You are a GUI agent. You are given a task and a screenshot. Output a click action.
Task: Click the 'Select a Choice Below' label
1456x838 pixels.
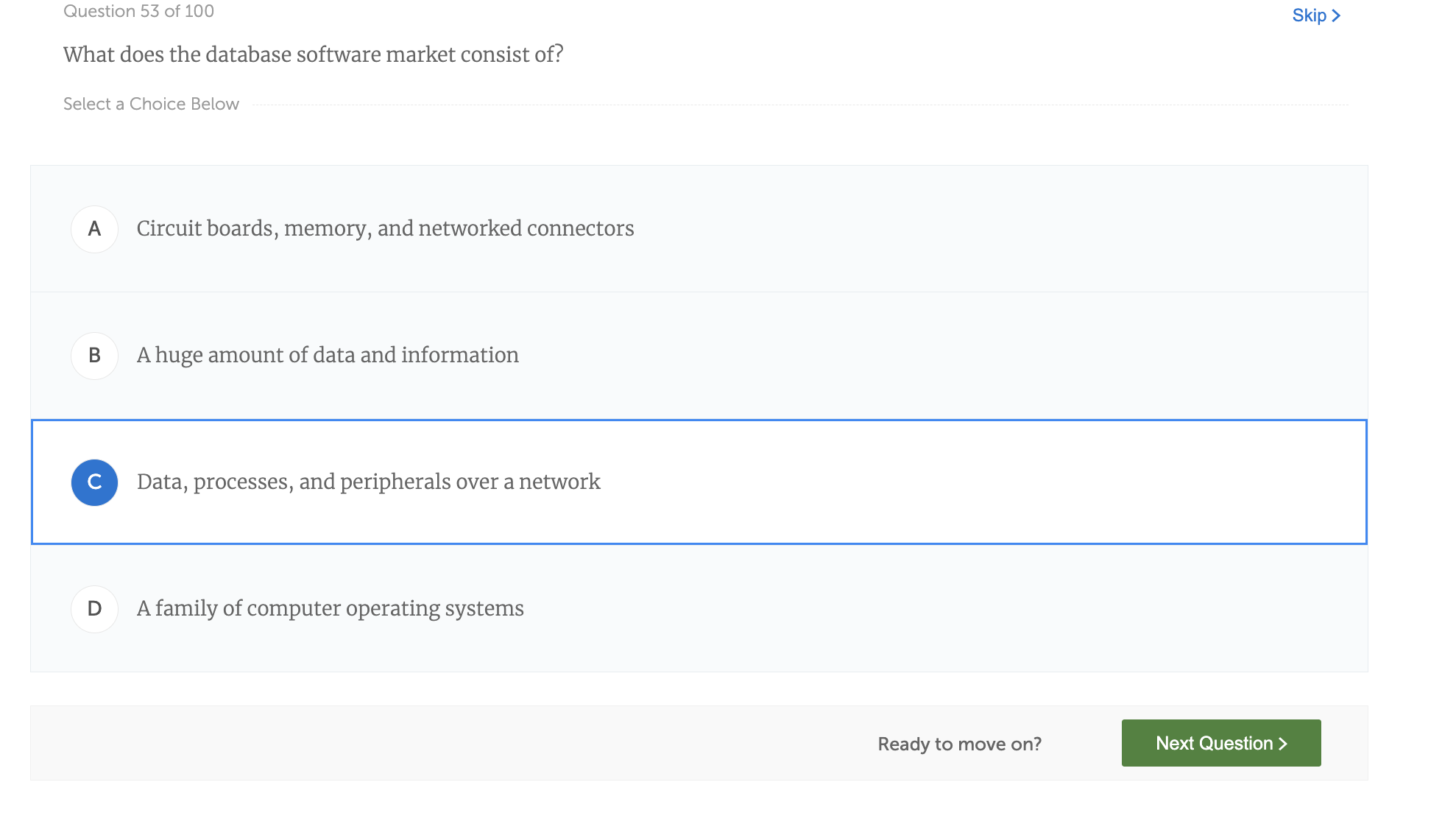150,104
